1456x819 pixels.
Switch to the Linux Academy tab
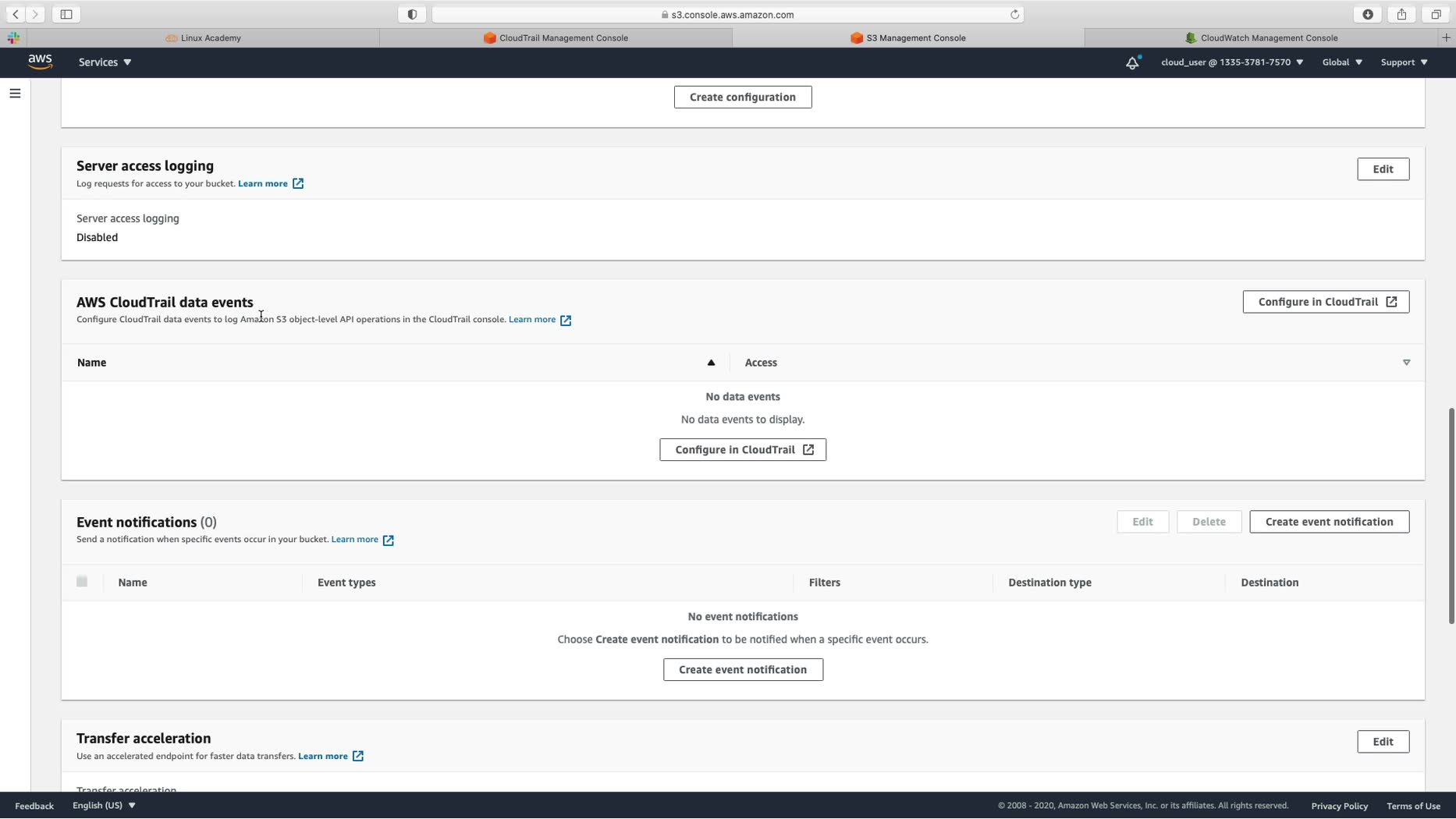[204, 37]
